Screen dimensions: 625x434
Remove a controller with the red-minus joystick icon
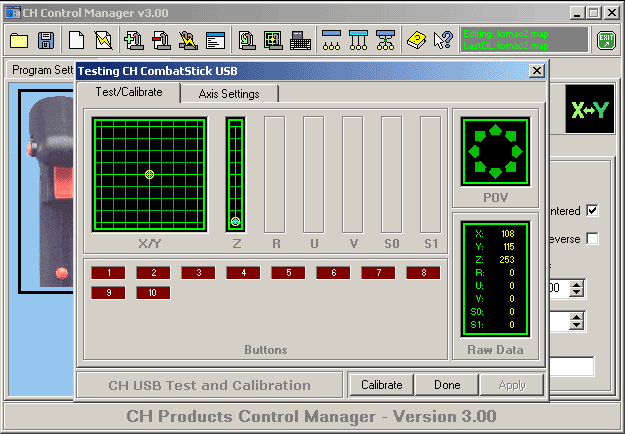coord(161,40)
